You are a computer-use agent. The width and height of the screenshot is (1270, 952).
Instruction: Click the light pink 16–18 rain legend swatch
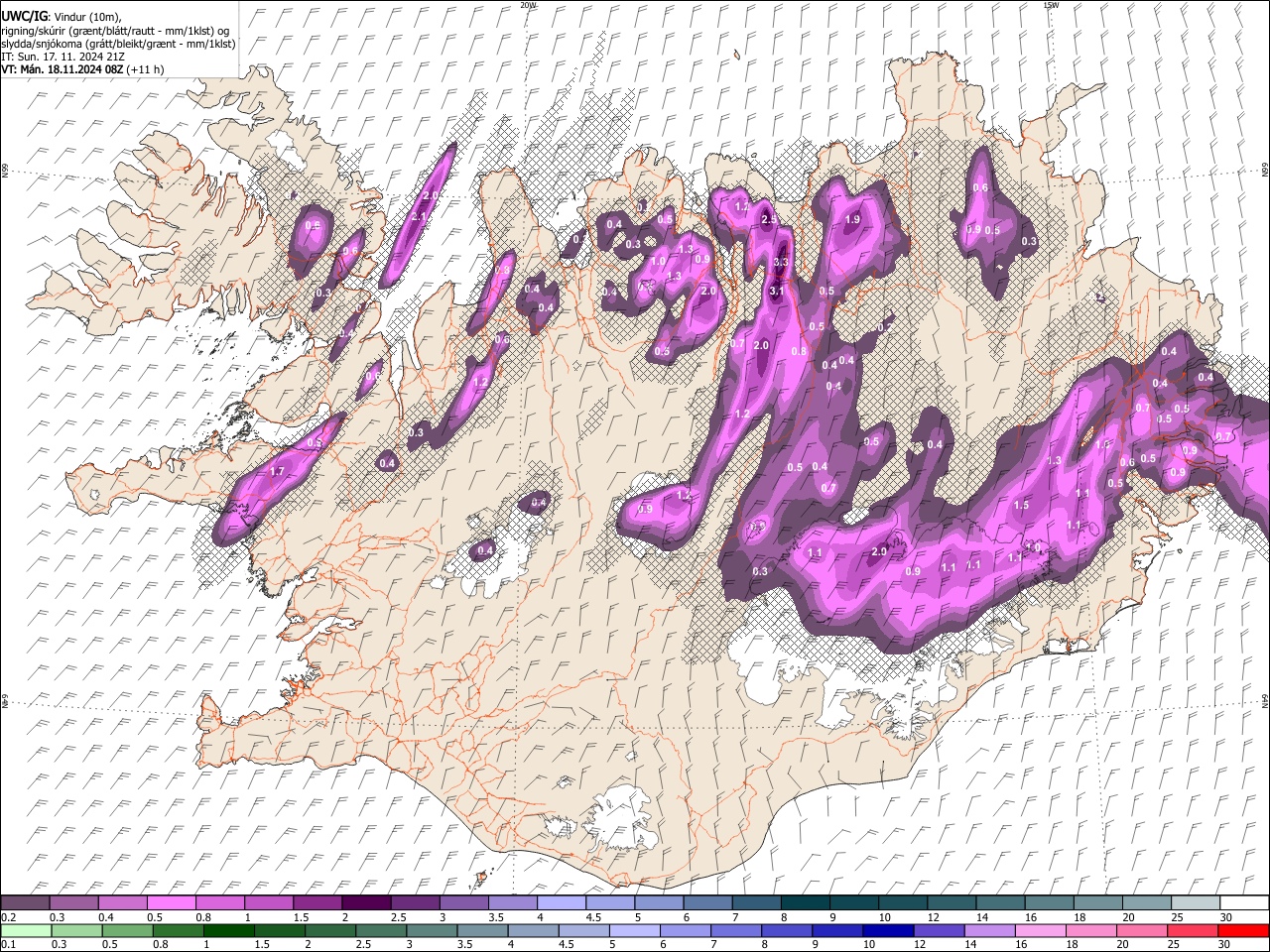point(1040,930)
